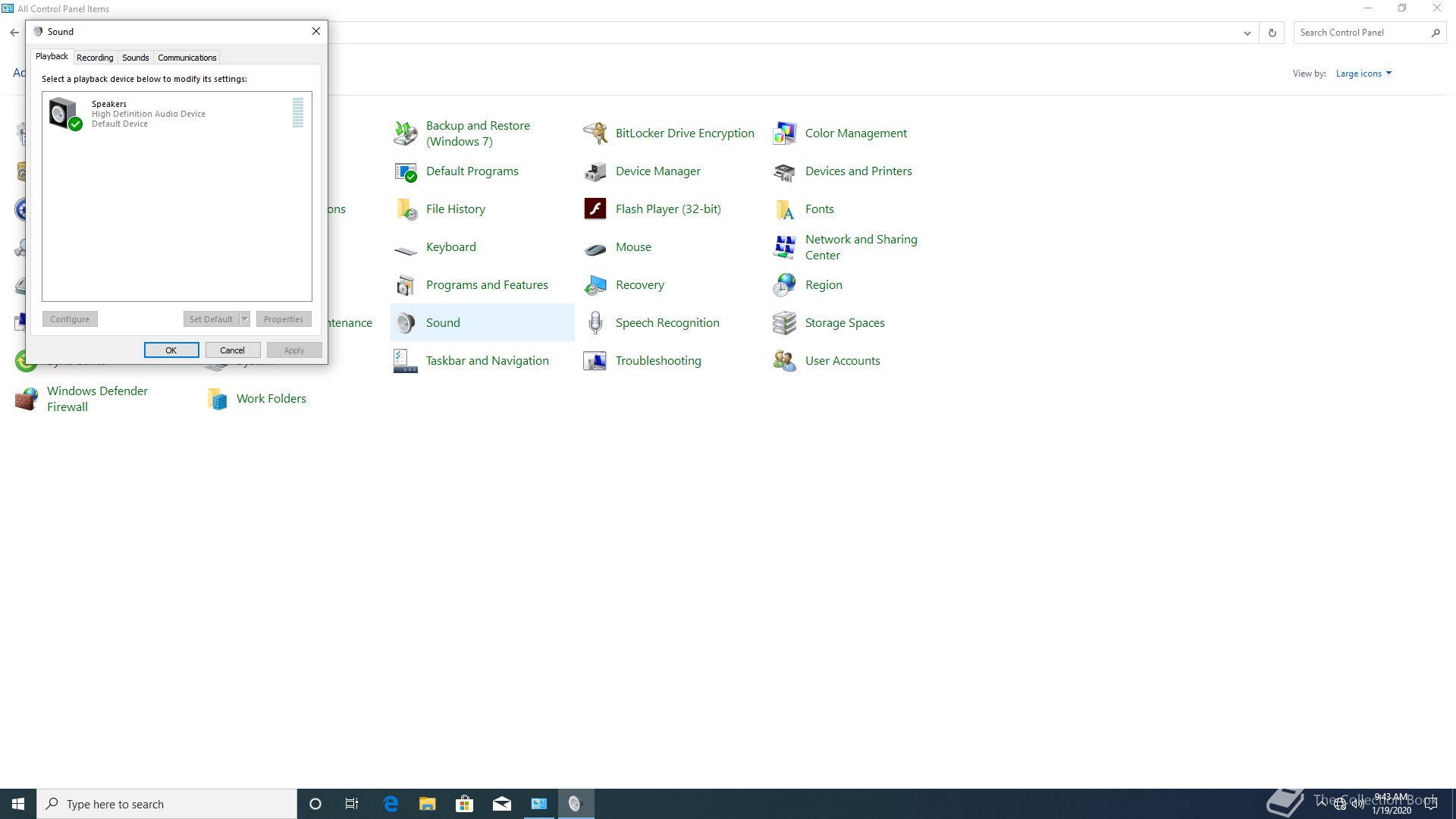The height and width of the screenshot is (819, 1456).
Task: Switch to the Sounds tab
Action: coord(136,58)
